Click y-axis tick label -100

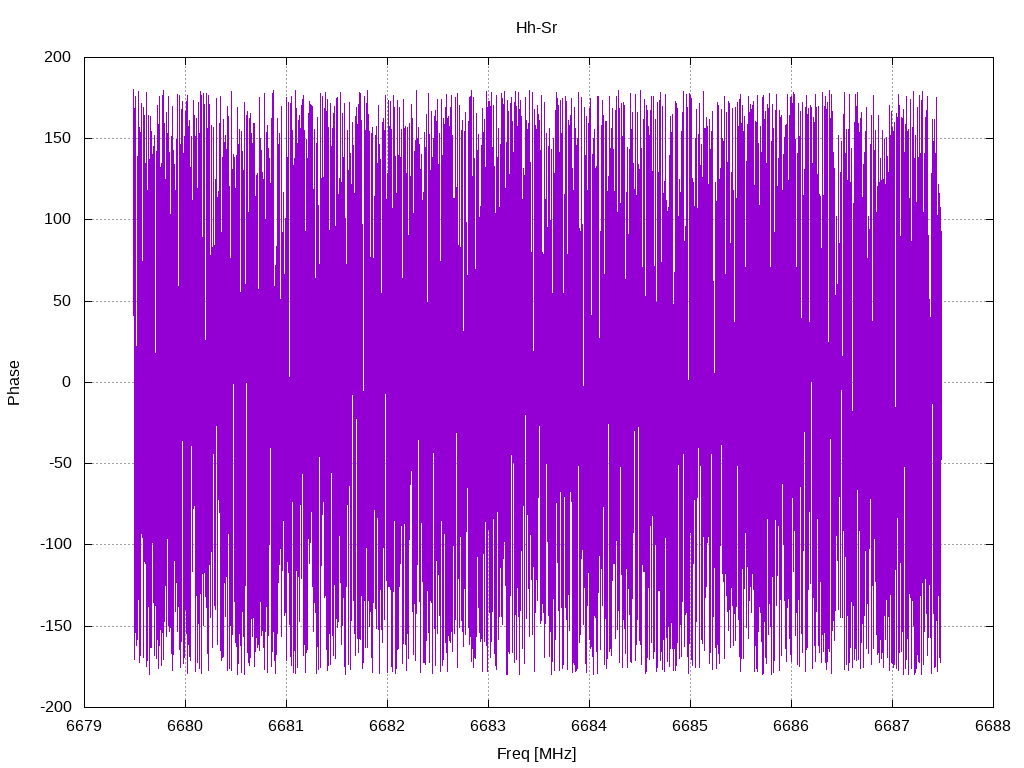[56, 544]
